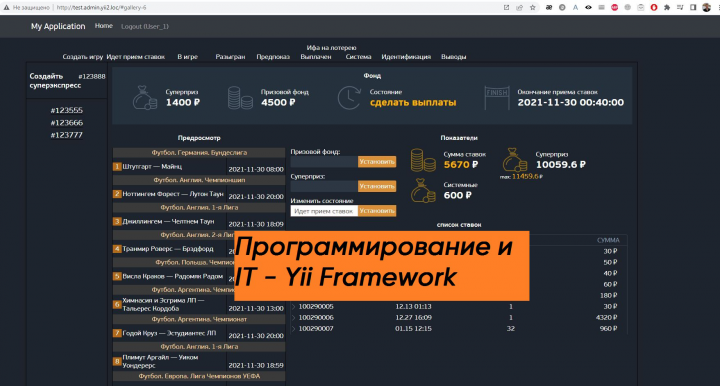Viewport: 720px width, 386px height.
Task: Open the 'Изменить состояние' dropdown showing Идет прием ставок
Action: click(x=324, y=211)
